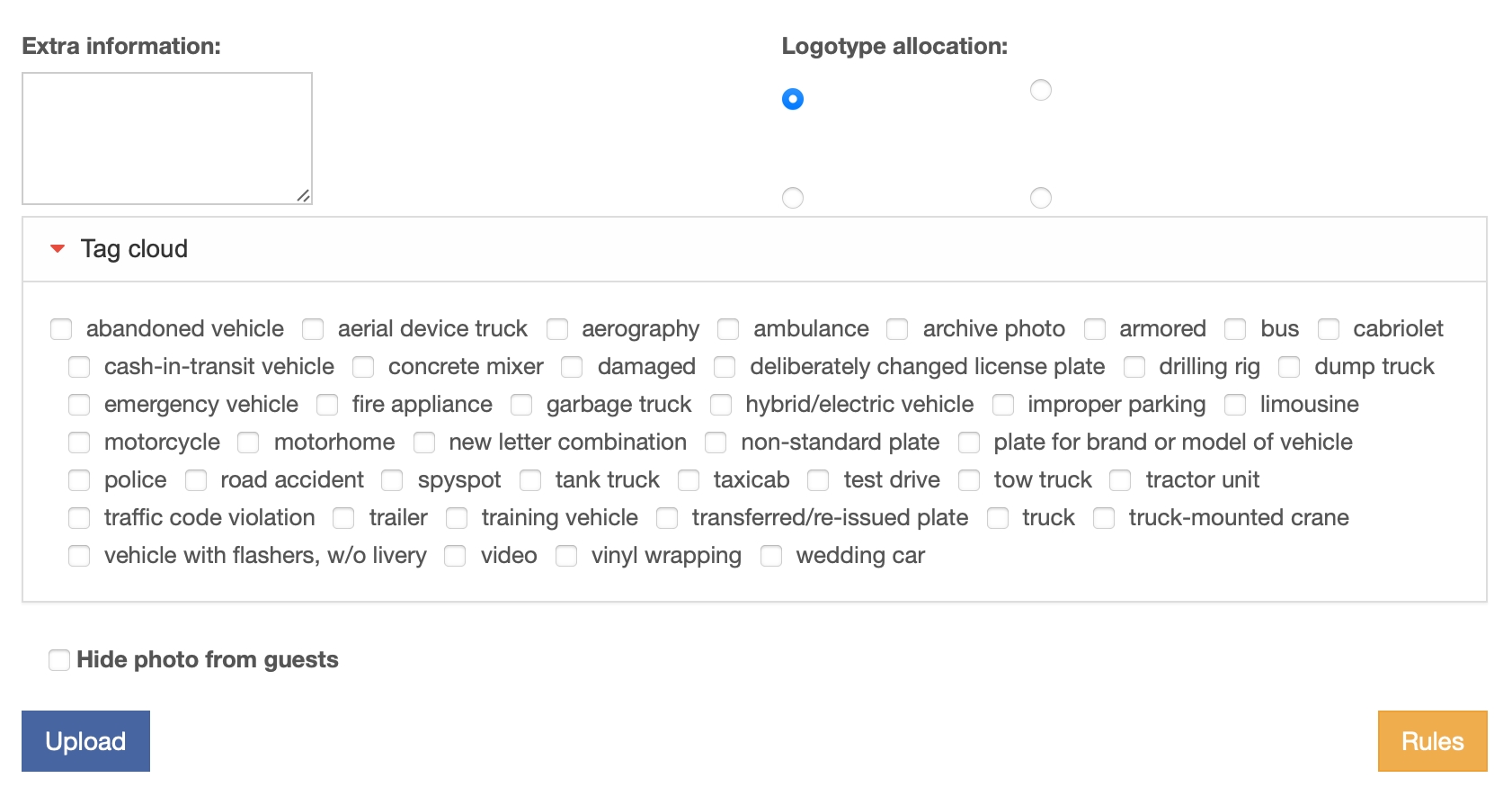The width and height of the screenshot is (1512, 796).
Task: Select the top-left logotype allocation radio
Action: pos(793,99)
